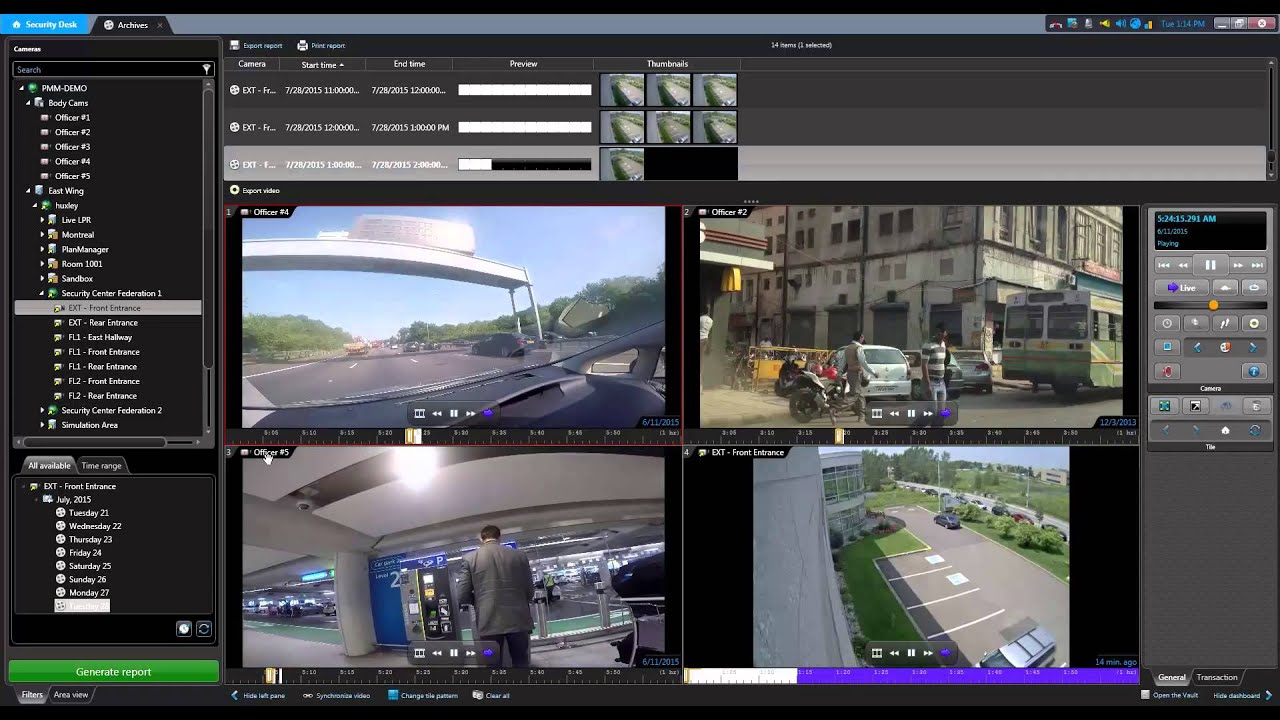Open Change tile pattern
This screenshot has height=720, width=1280.
[x=423, y=695]
